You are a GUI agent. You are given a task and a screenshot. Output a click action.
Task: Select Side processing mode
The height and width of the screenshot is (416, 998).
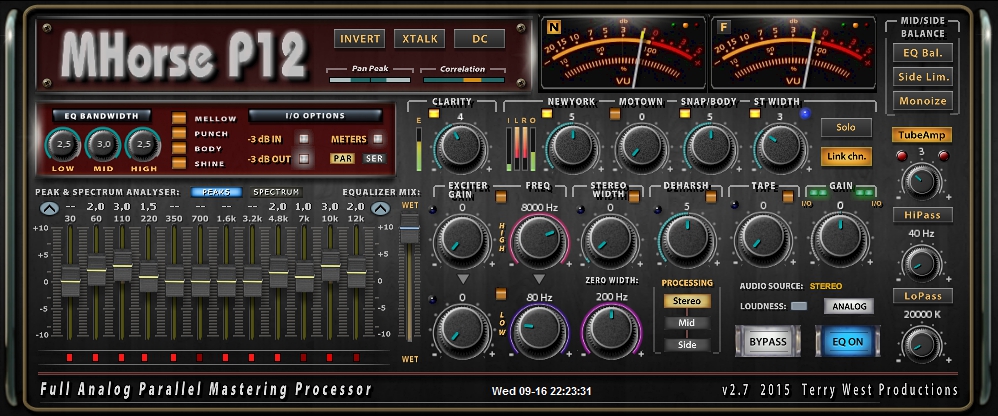(x=687, y=345)
